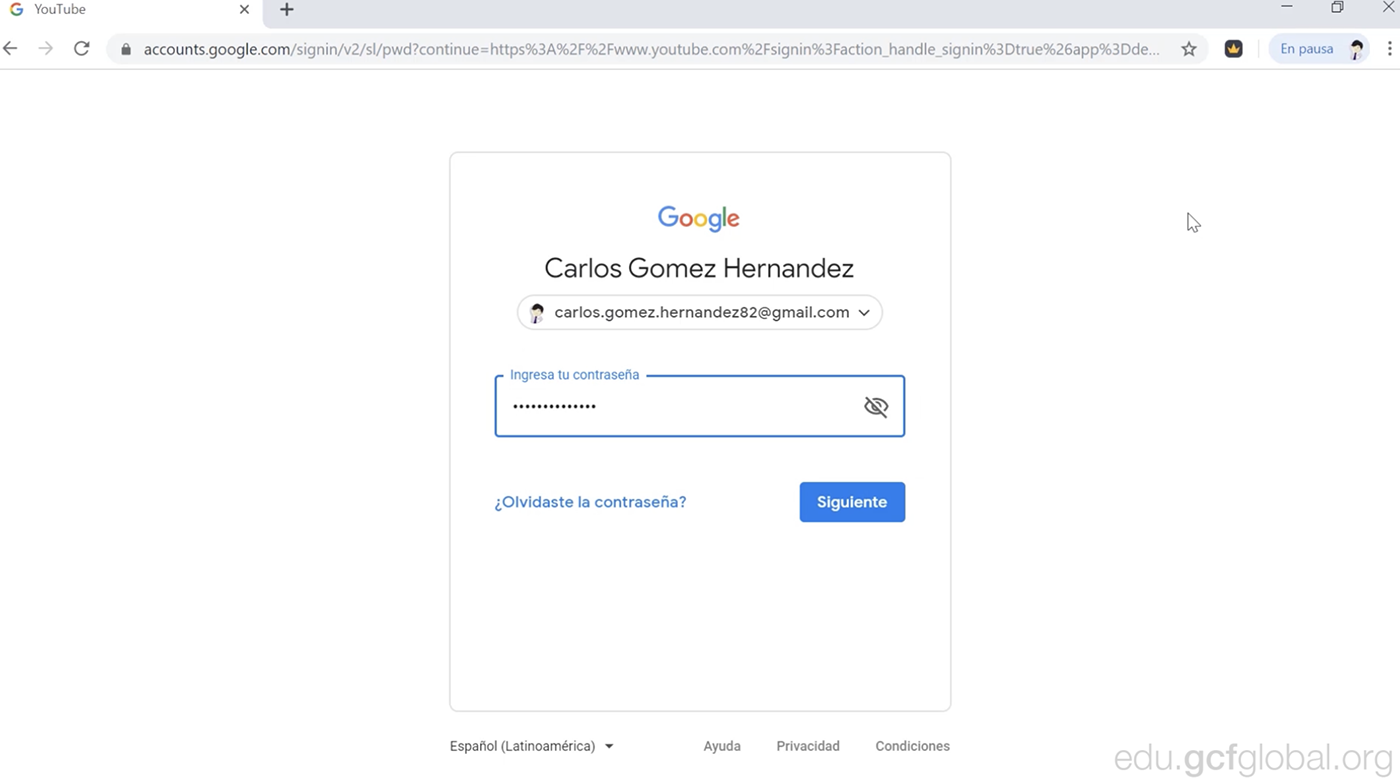Toggle password visibility eye icon
This screenshot has width=1400, height=780.
pos(876,406)
